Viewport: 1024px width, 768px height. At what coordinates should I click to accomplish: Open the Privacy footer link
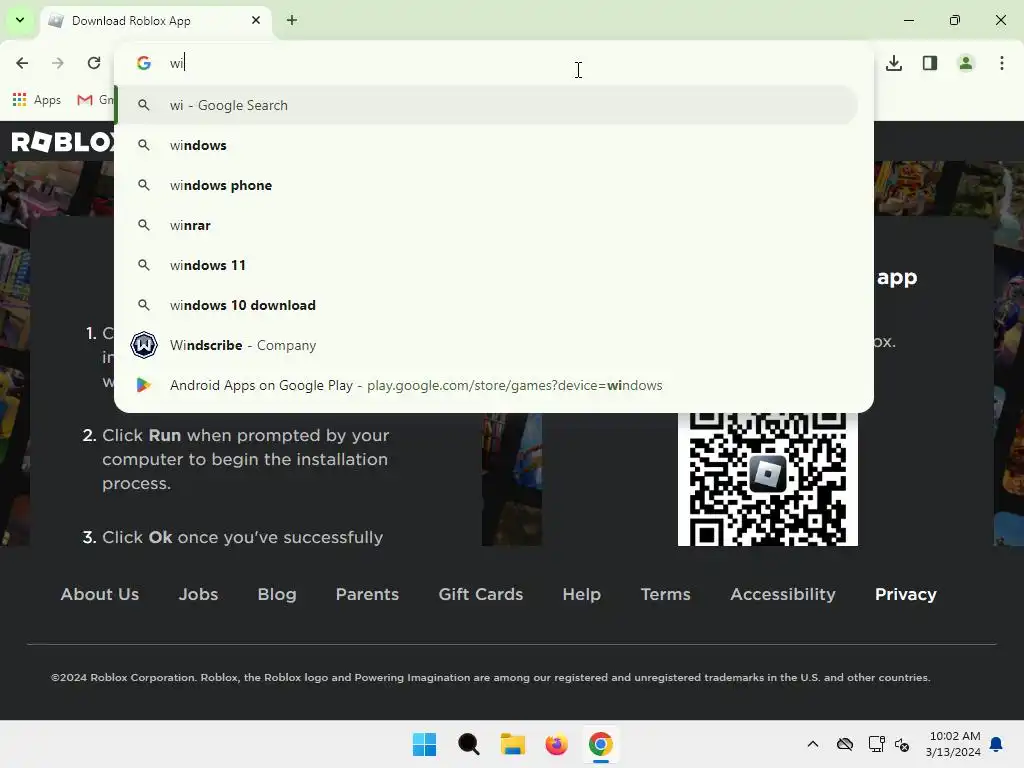coord(906,594)
